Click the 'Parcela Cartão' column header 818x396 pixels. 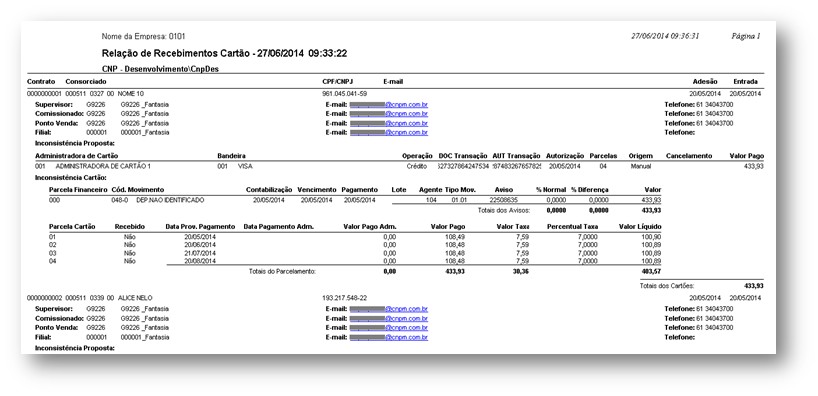tap(72, 227)
